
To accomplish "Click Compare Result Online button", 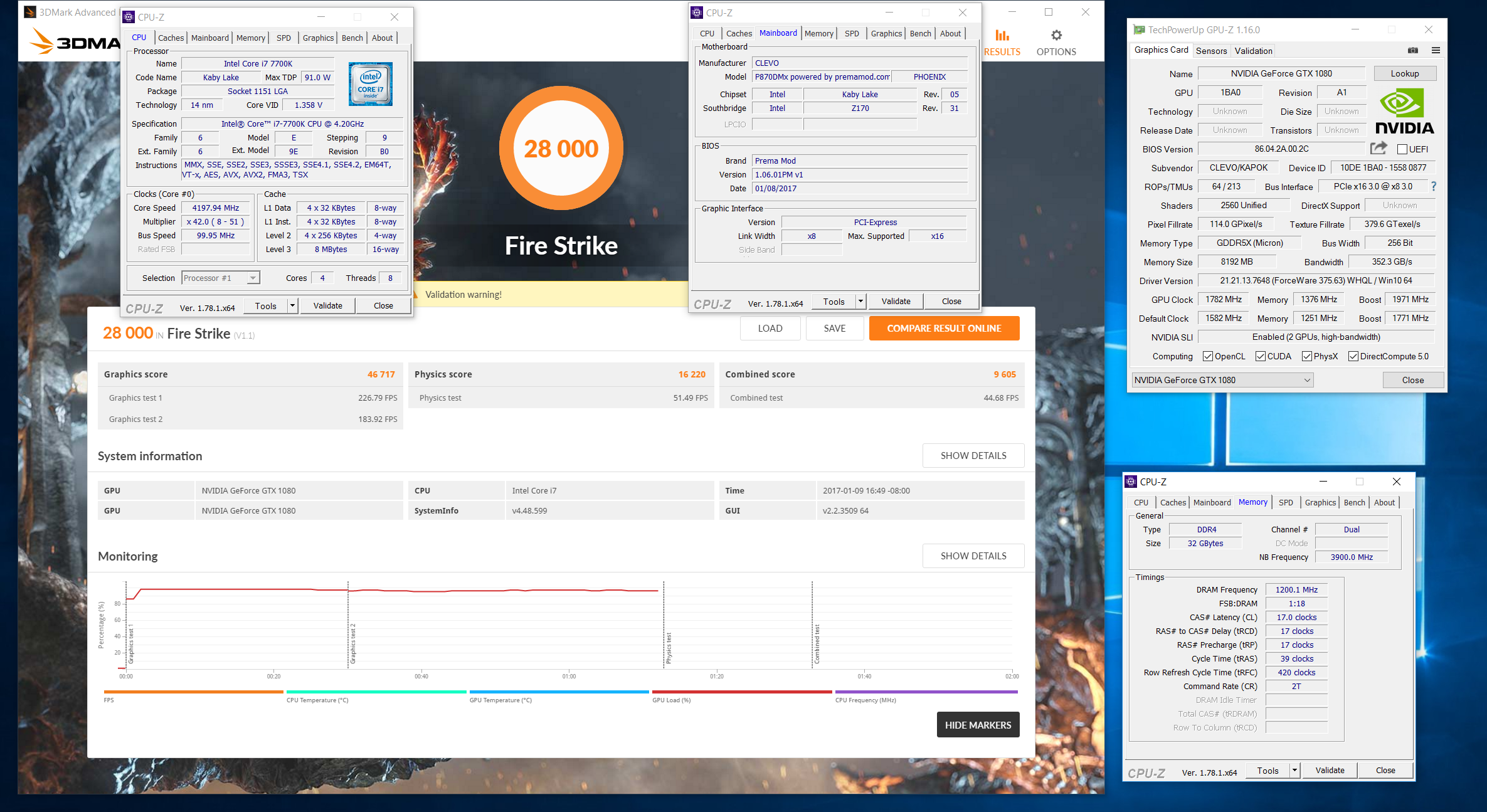I will point(944,328).
